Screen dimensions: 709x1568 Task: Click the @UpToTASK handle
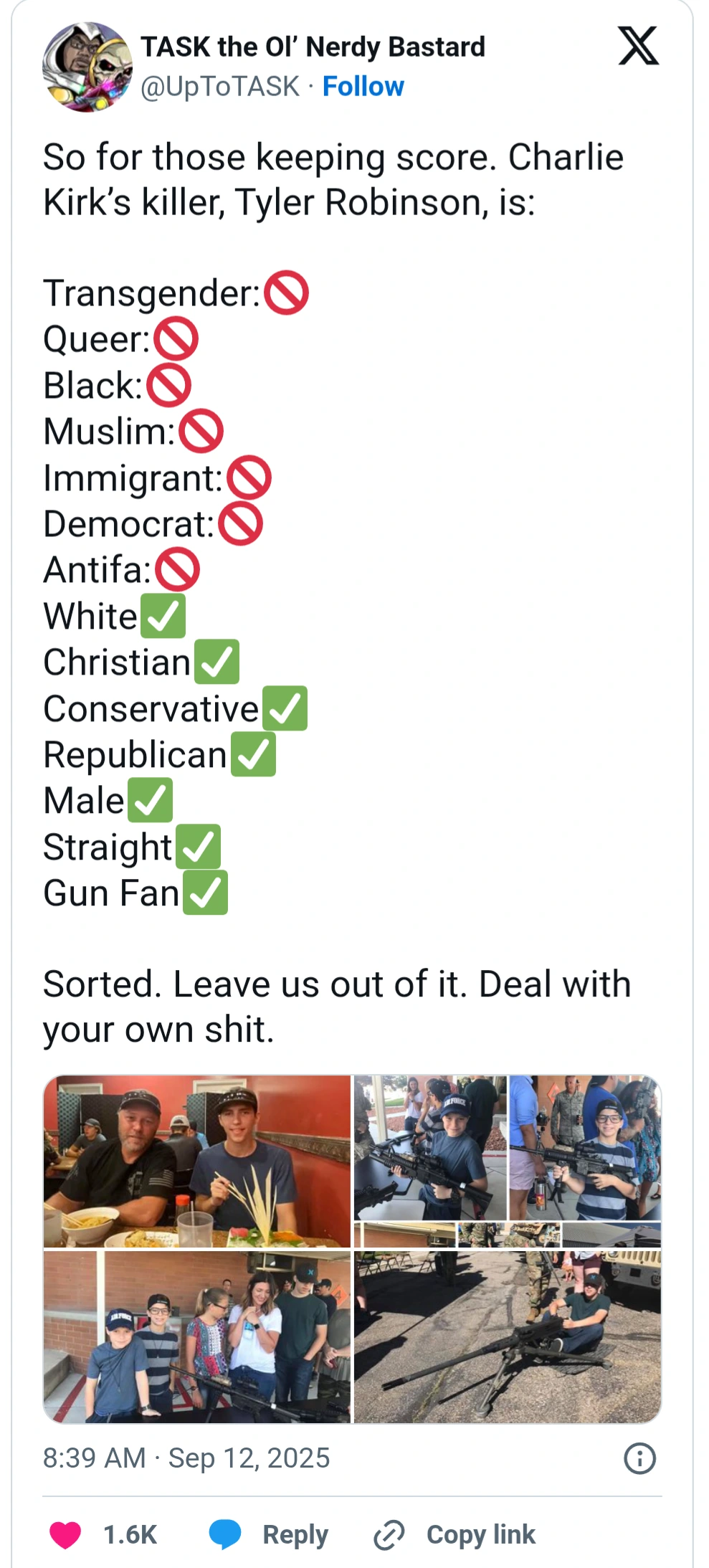click(220, 87)
